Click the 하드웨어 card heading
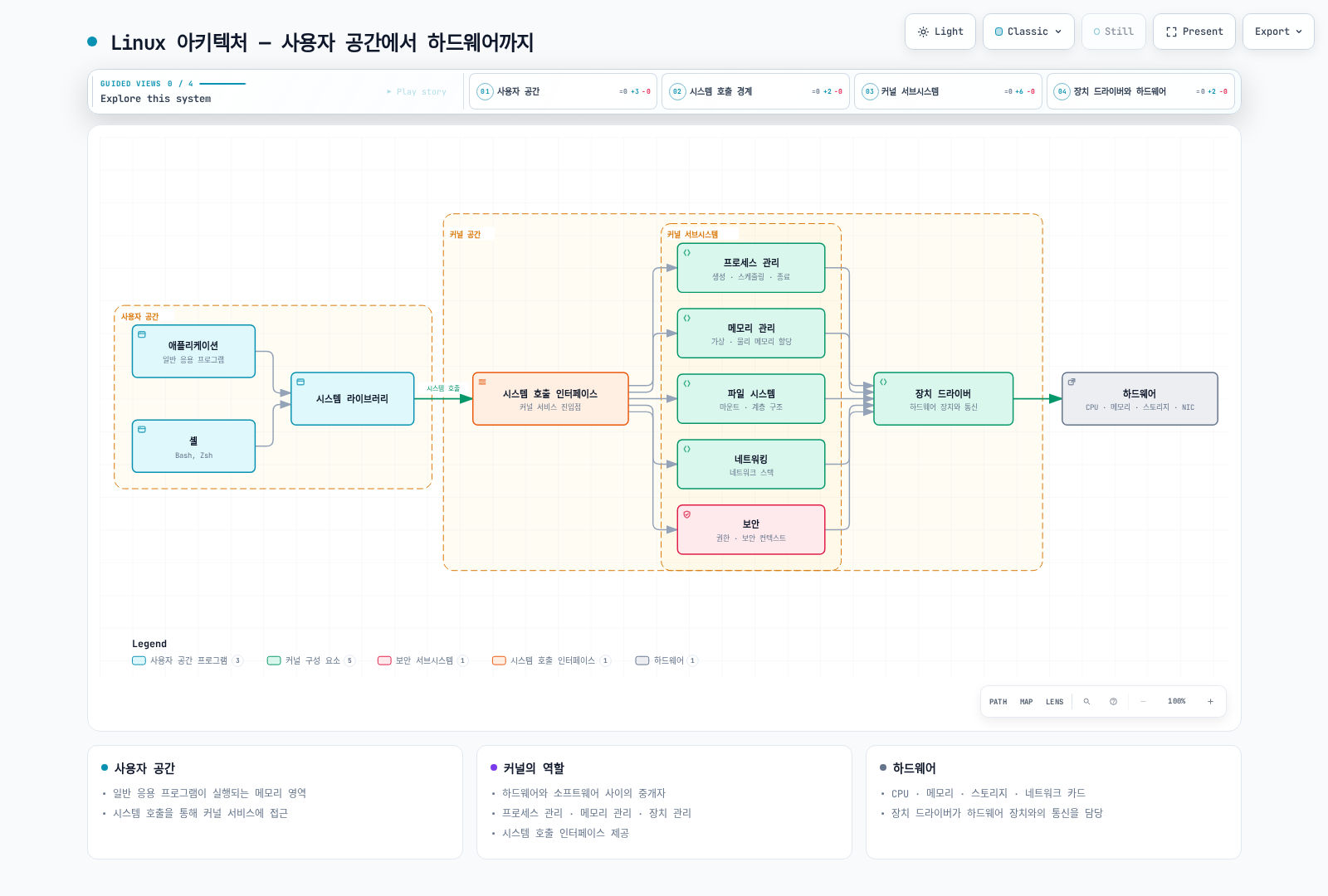This screenshot has height=896, width=1328. [914, 768]
